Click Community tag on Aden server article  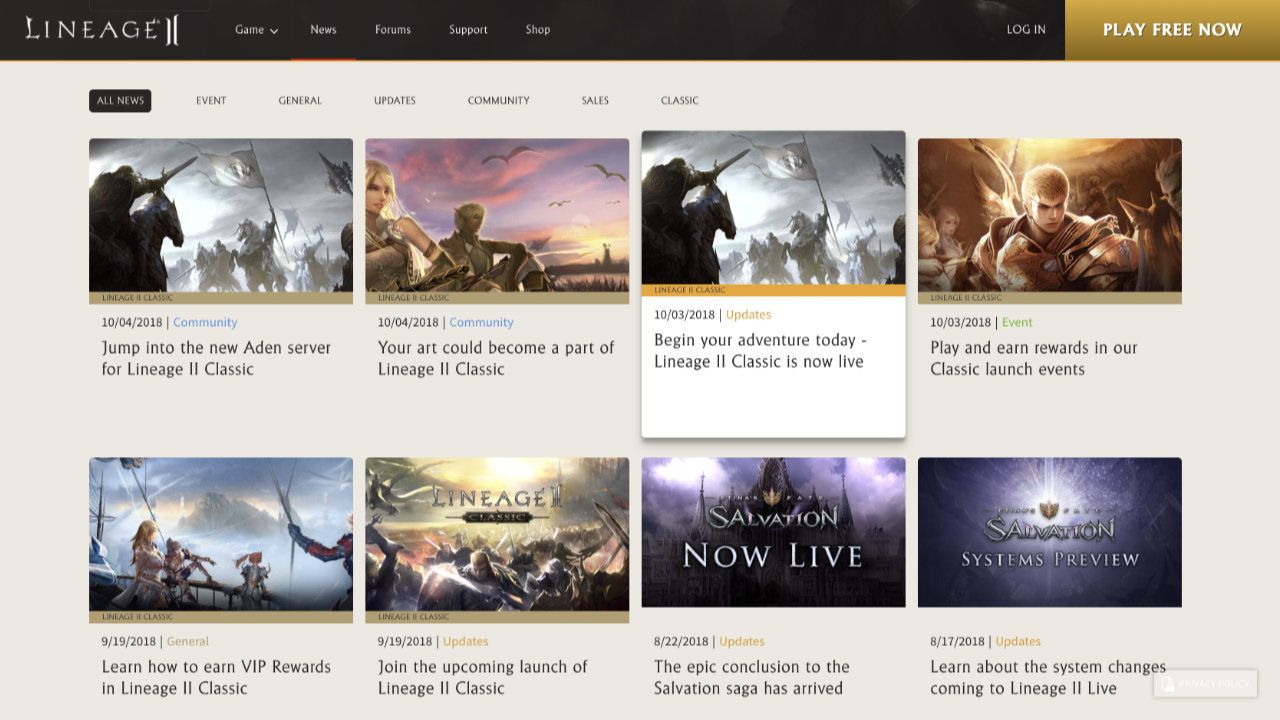point(205,322)
